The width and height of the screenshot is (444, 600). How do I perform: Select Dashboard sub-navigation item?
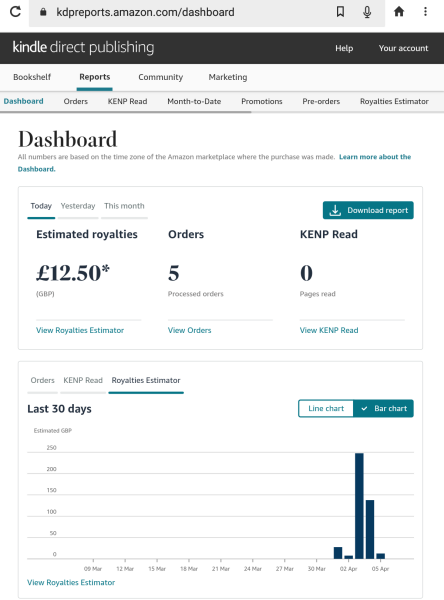coord(23,101)
